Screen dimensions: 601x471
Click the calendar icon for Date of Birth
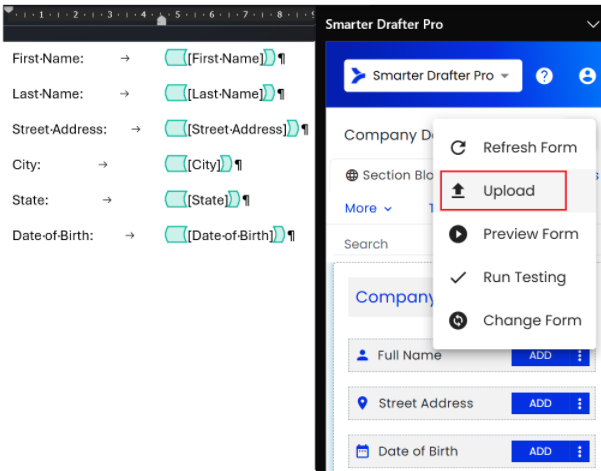(x=362, y=451)
